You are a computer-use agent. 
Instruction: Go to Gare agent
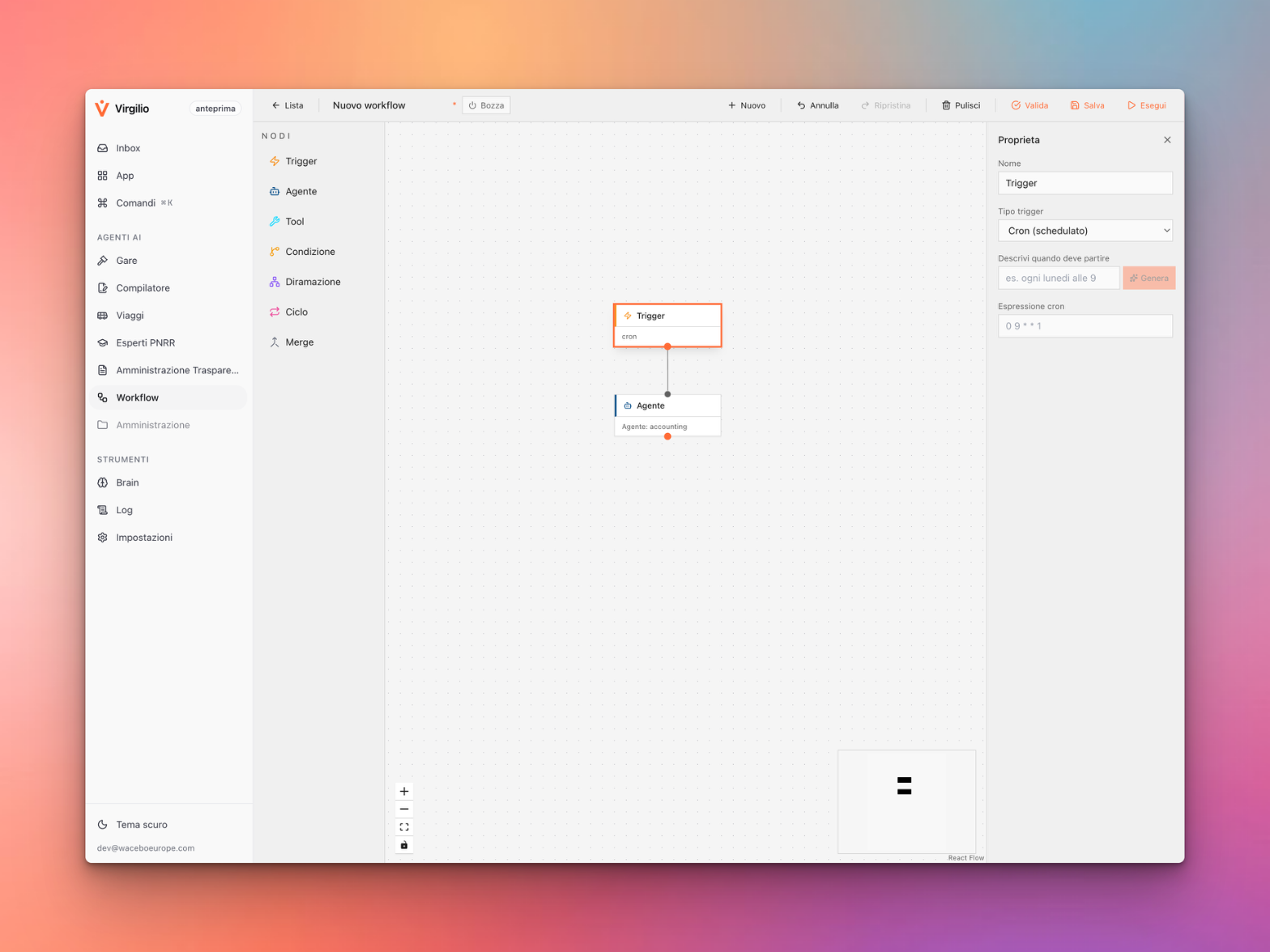pos(169,261)
